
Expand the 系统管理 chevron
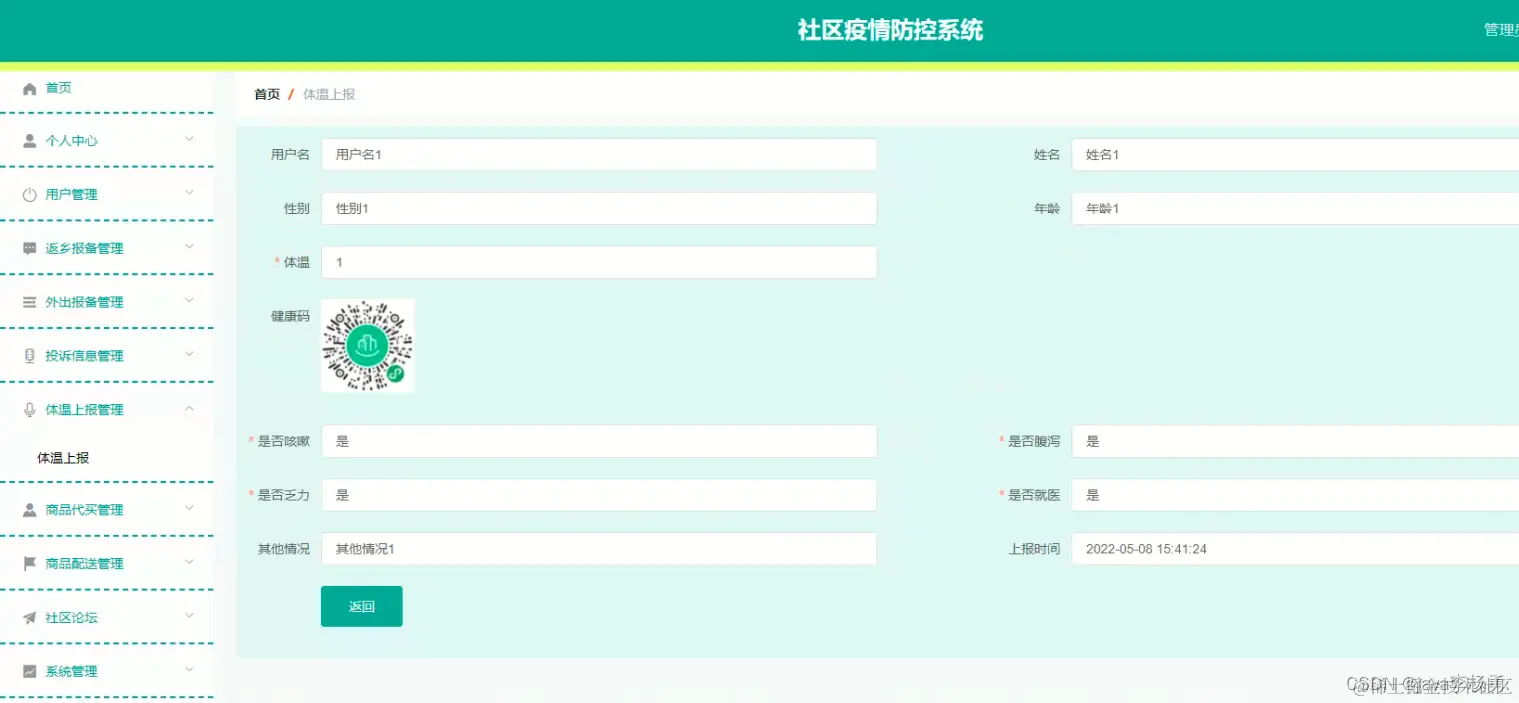pos(189,671)
